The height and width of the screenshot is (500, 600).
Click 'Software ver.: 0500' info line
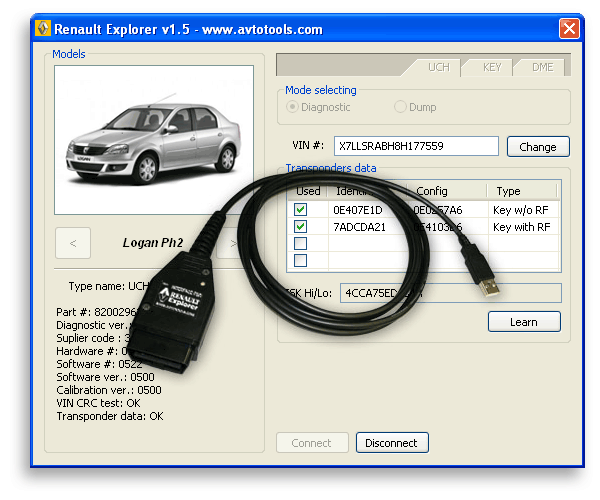105,377
